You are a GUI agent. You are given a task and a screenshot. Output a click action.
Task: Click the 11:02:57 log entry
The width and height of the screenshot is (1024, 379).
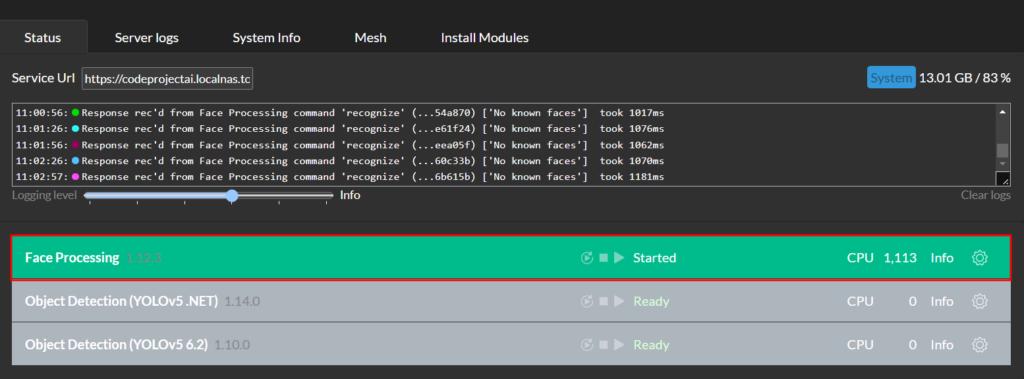[340, 176]
